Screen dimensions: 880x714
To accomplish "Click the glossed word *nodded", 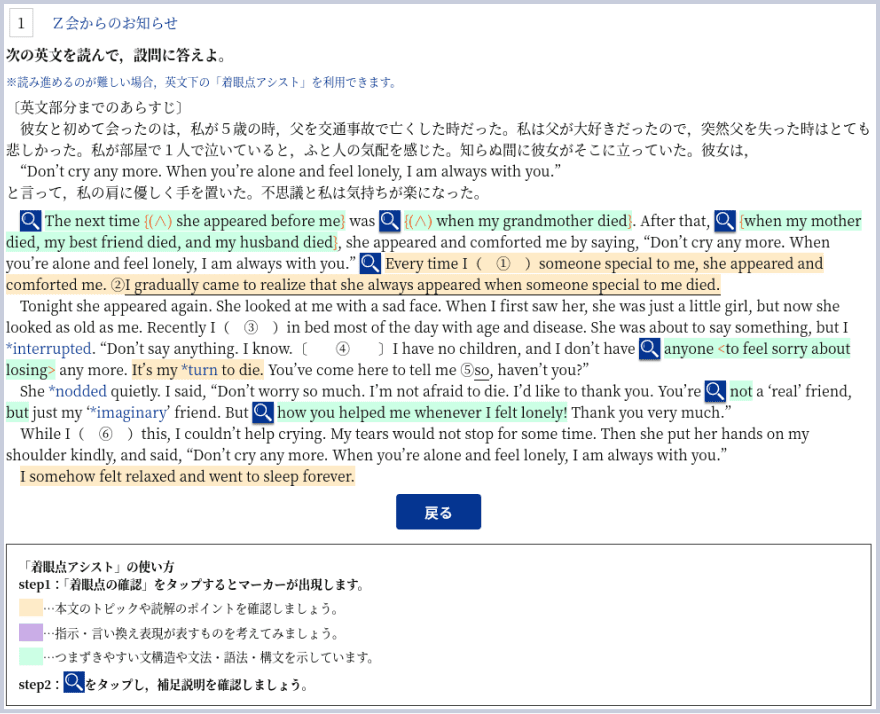I will coord(77,391).
